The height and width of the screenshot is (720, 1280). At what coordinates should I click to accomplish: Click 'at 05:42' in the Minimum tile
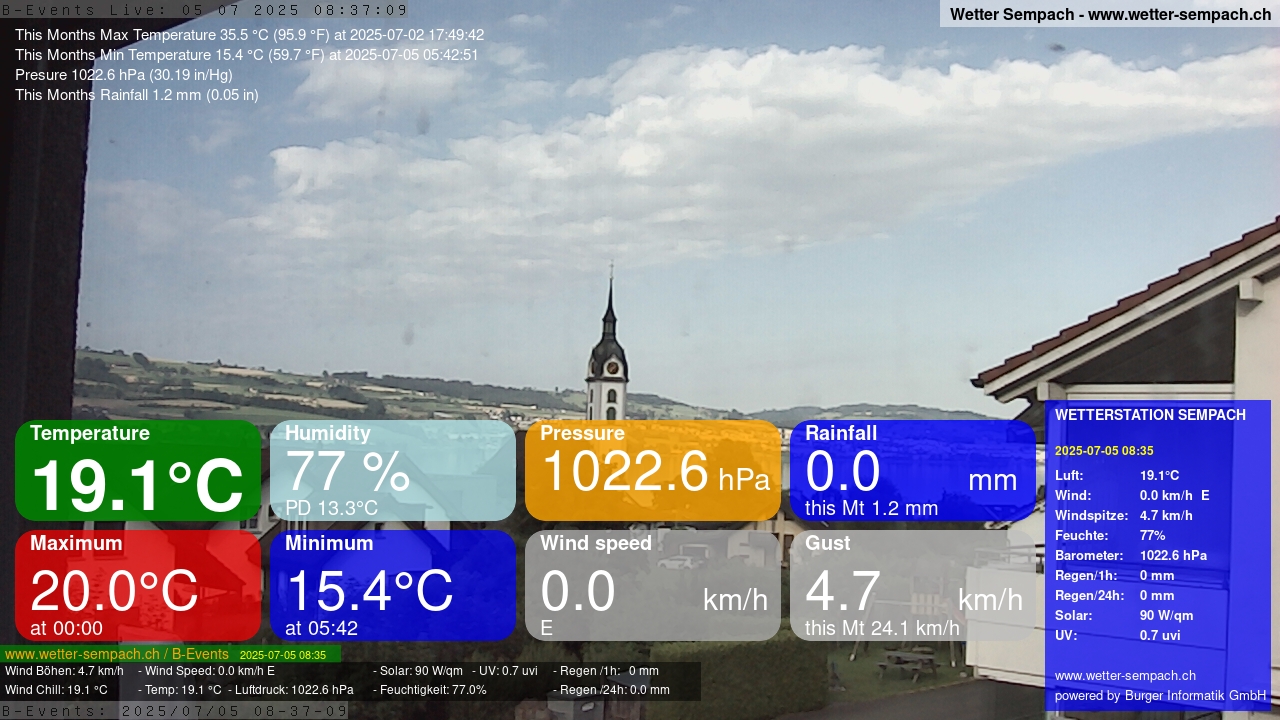coord(321,628)
